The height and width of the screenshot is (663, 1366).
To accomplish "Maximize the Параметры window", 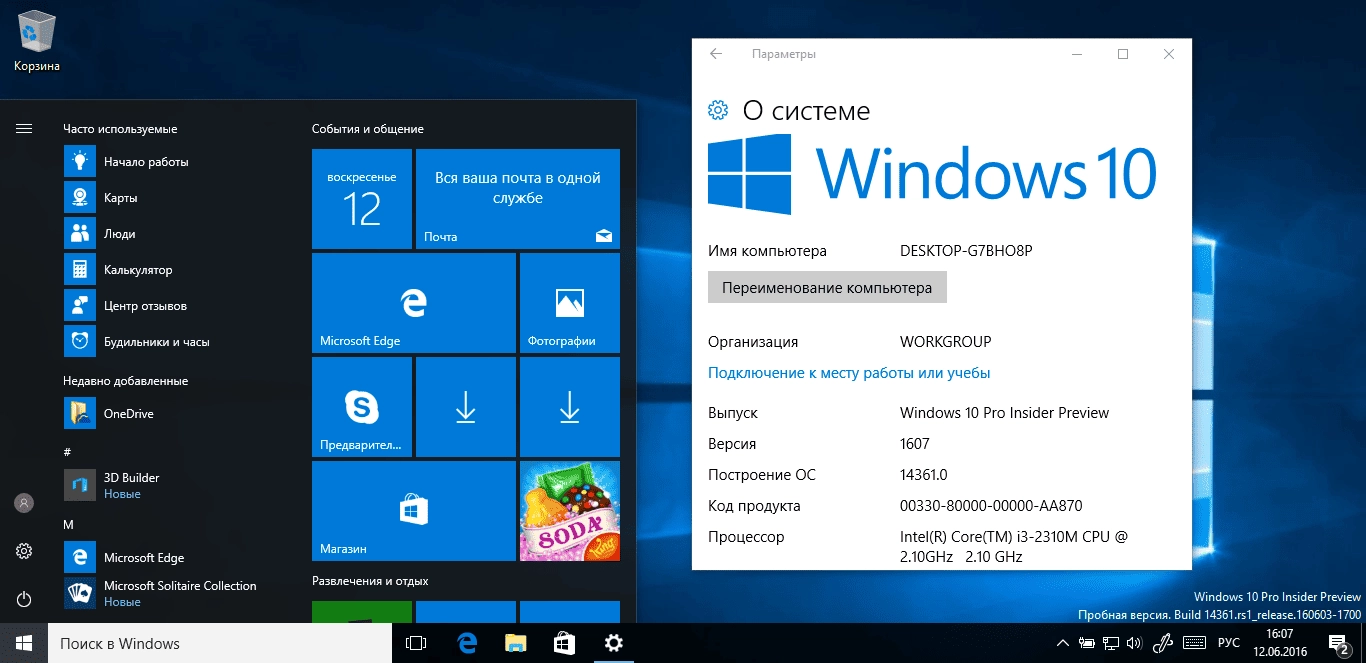I will tap(1123, 54).
